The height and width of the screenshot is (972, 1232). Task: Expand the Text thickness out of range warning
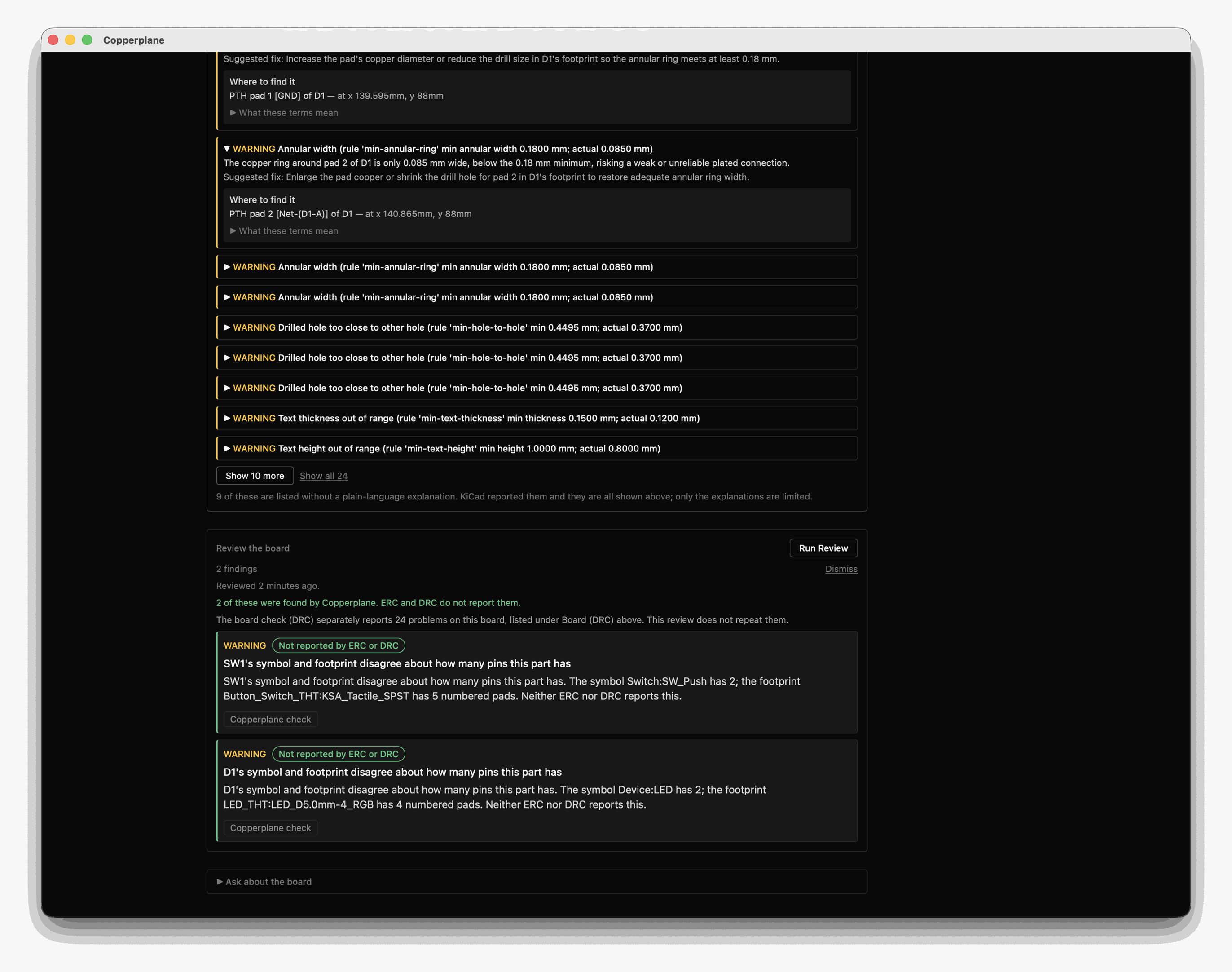point(537,418)
